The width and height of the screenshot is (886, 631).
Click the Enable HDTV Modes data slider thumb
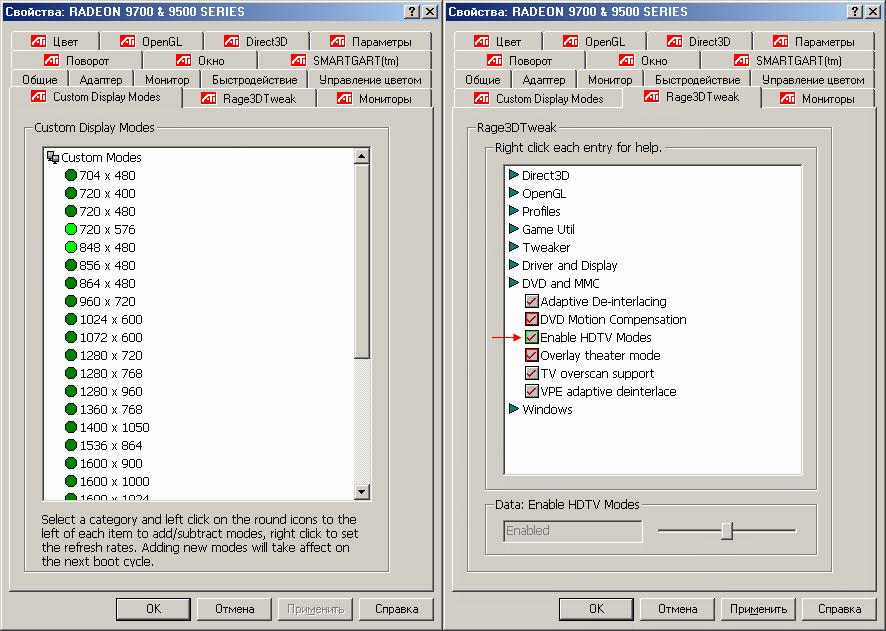pos(727,531)
